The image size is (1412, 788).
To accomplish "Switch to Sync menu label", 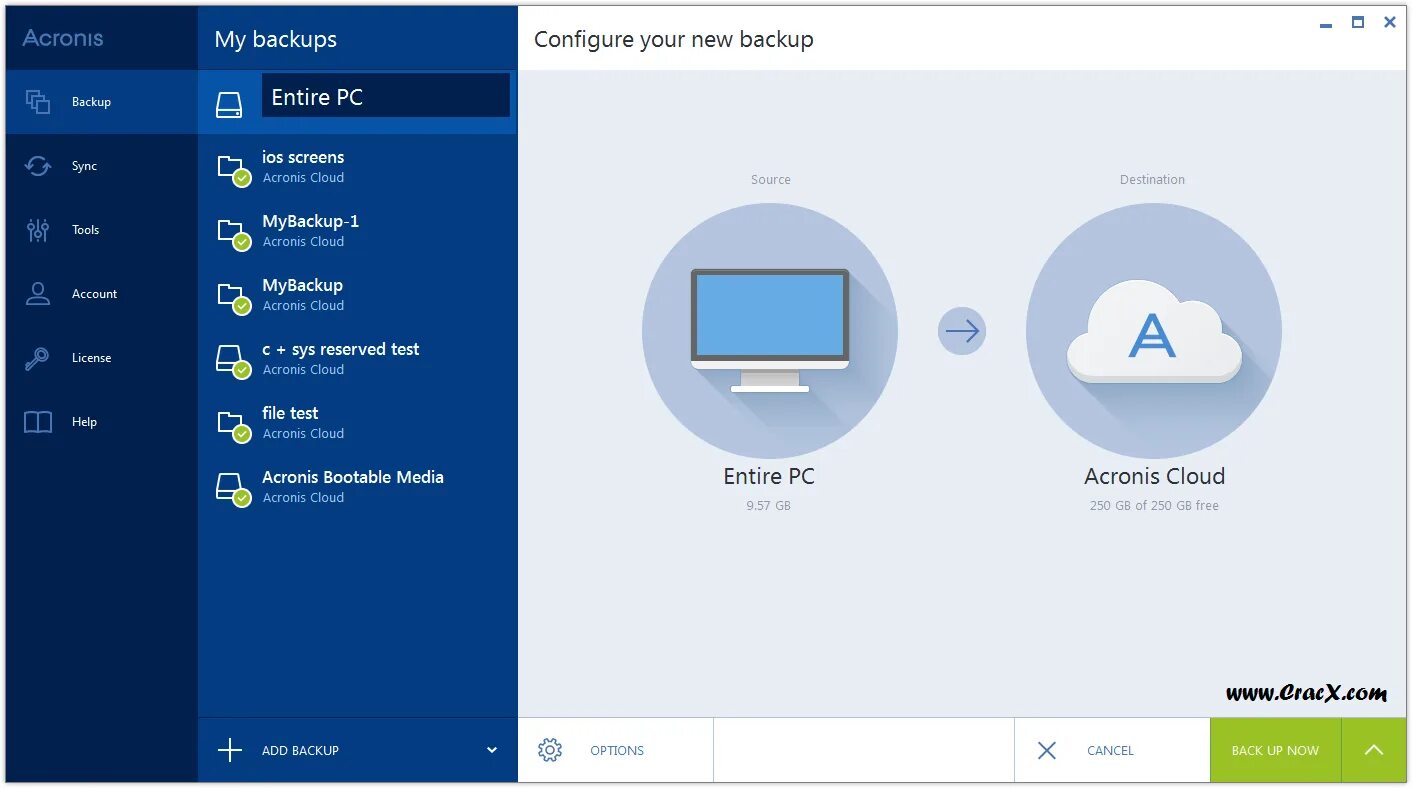I will pos(84,166).
